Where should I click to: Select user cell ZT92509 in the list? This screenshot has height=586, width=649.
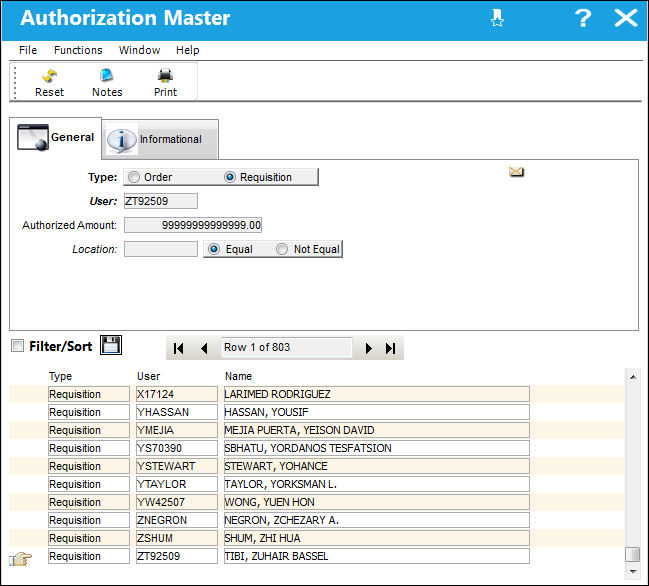tap(177, 556)
